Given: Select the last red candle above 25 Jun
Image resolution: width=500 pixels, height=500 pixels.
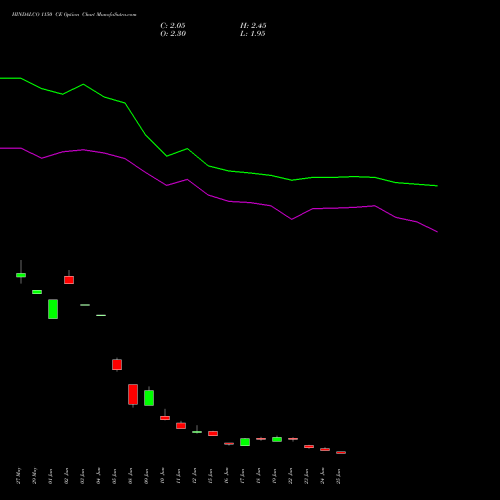Looking at the screenshot, I should [x=341, y=452].
